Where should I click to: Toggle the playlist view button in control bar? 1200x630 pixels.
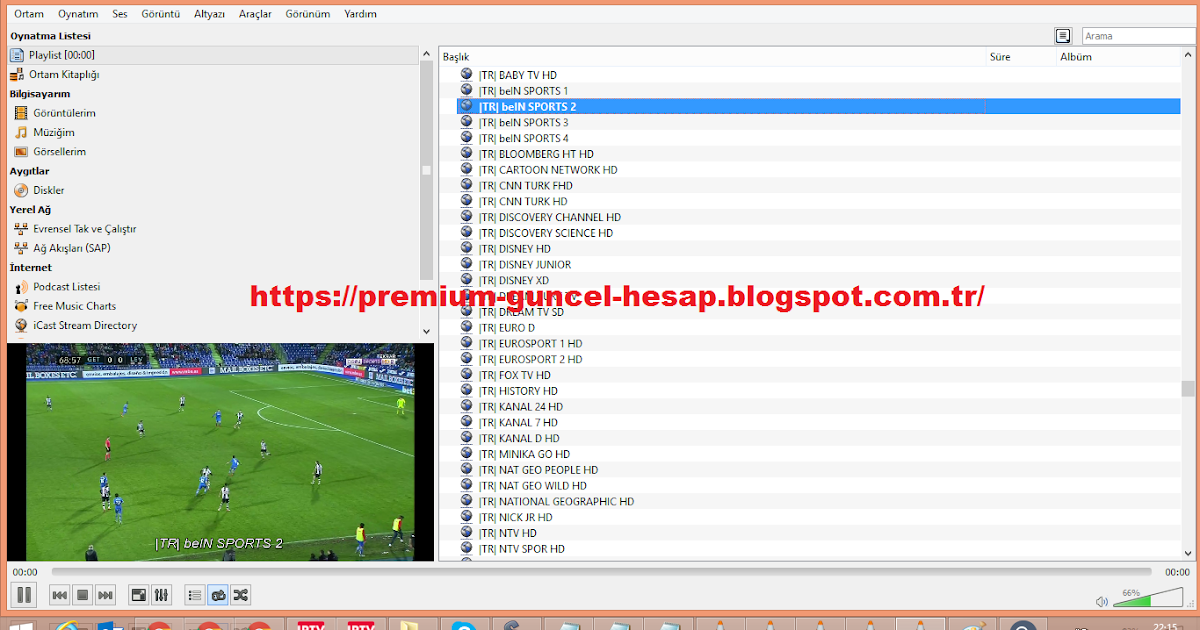click(195, 595)
